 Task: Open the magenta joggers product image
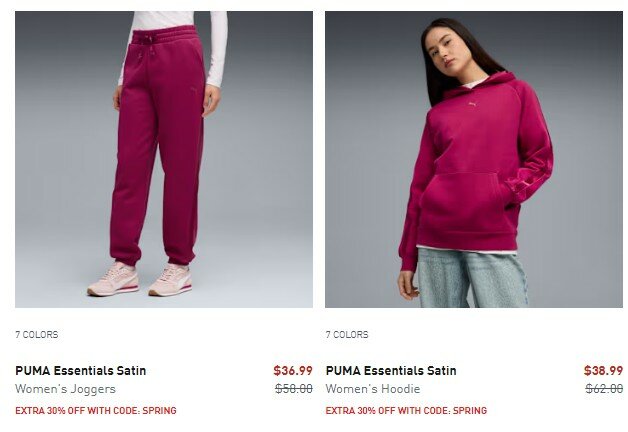[164, 159]
